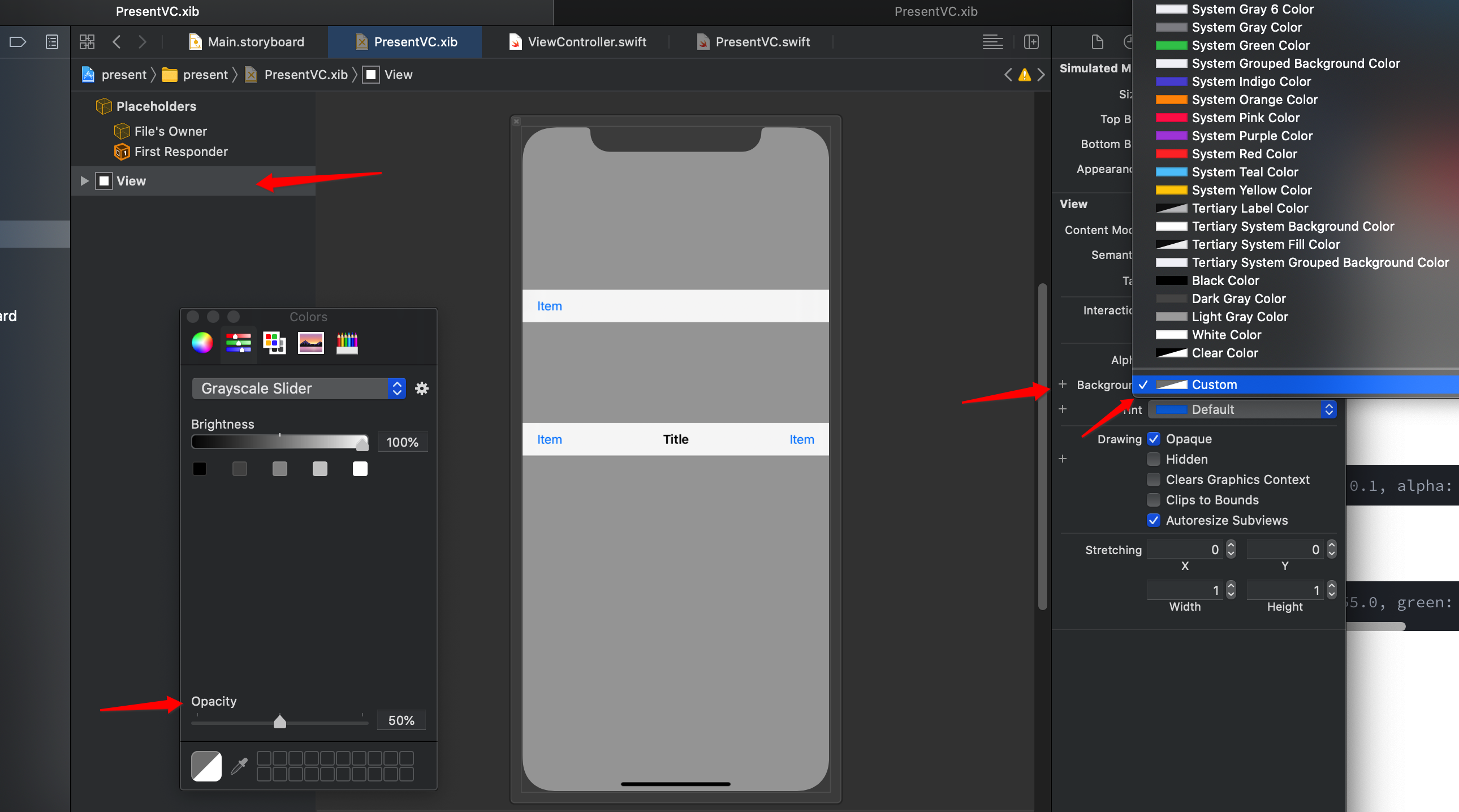
Task: Choose Custom in the color menu
Action: coord(1296,385)
